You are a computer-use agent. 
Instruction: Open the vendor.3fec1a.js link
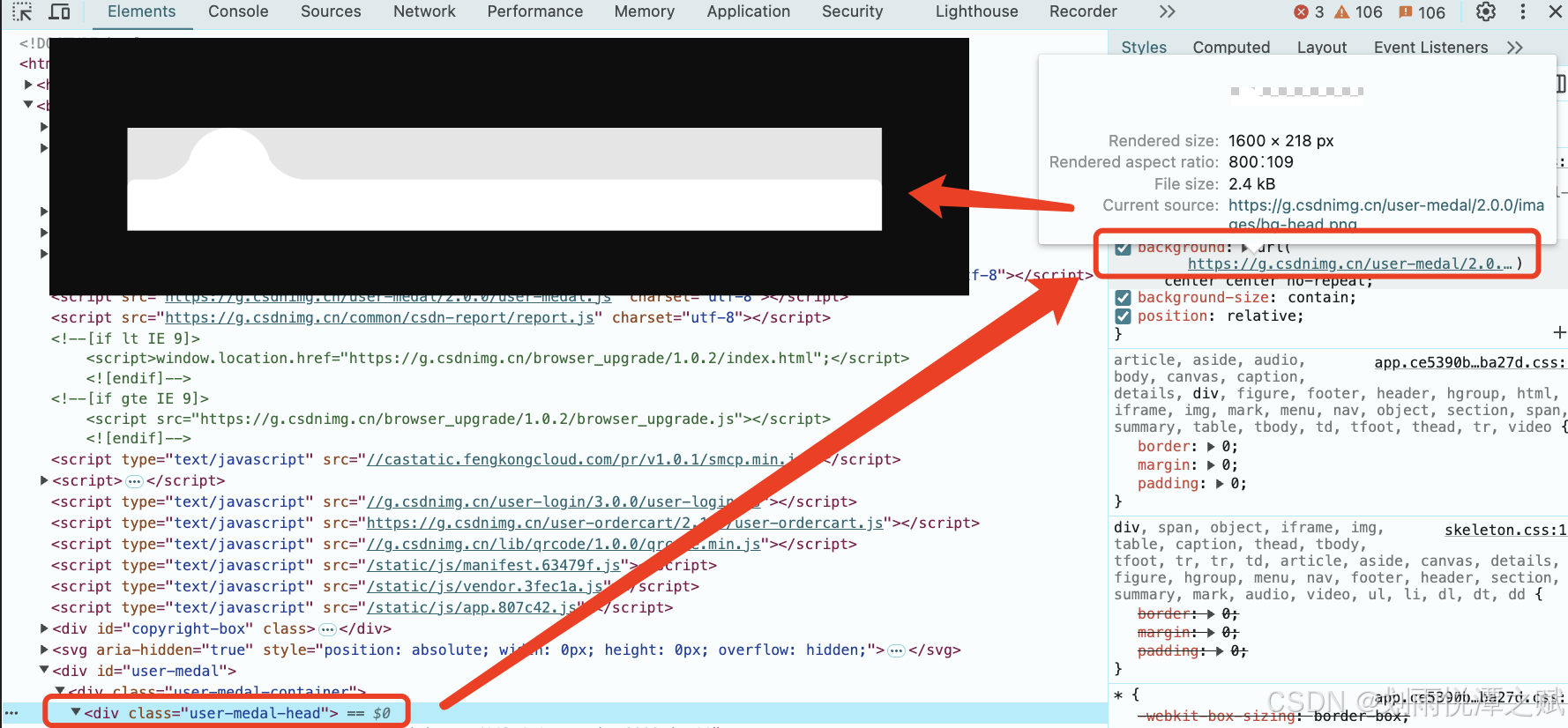tap(484, 586)
